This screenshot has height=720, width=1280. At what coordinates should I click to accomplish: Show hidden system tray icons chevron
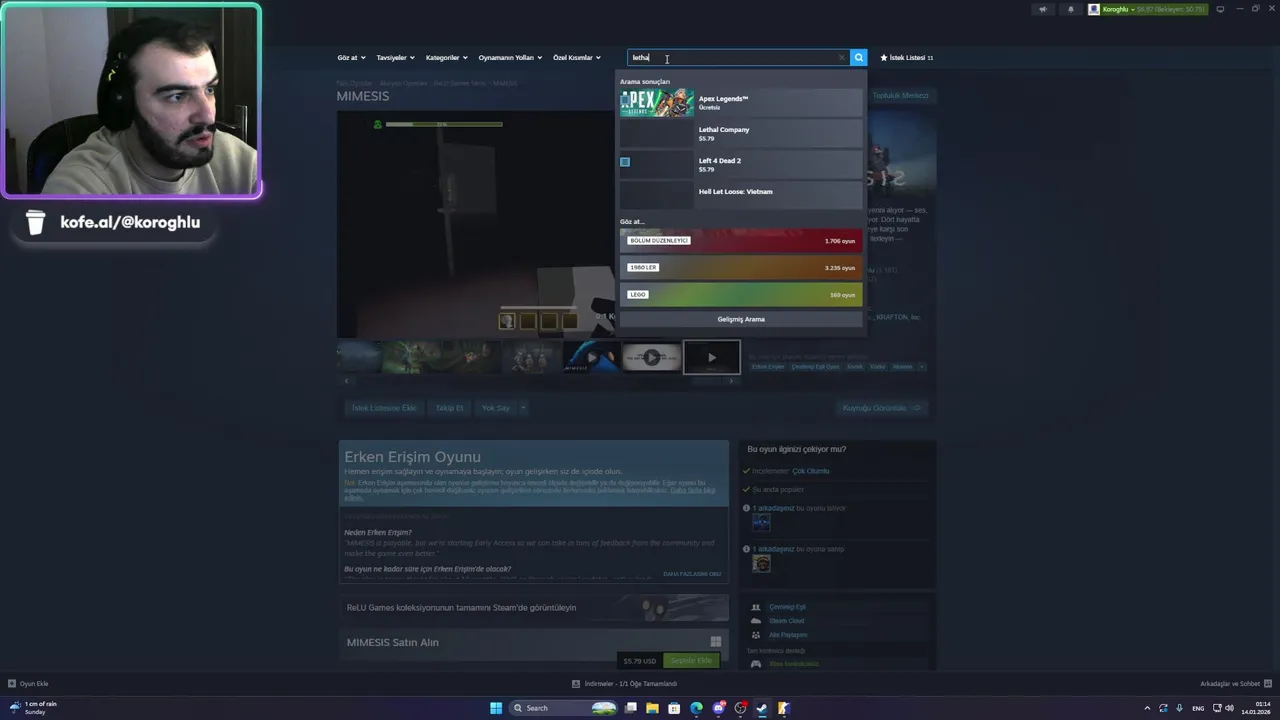(x=1147, y=708)
